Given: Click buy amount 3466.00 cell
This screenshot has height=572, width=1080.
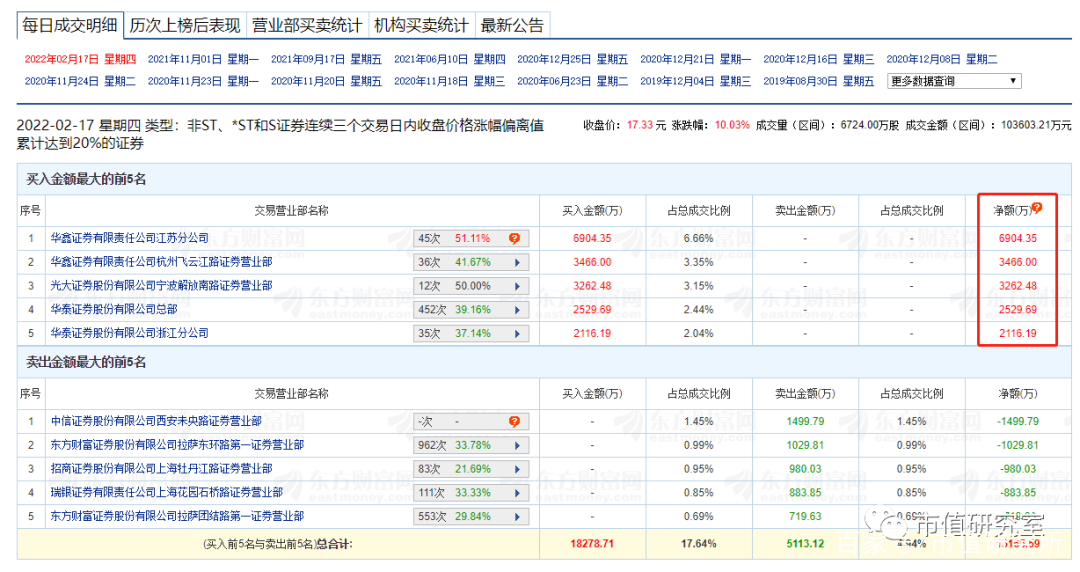Looking at the screenshot, I should pyautogui.click(x=592, y=263).
